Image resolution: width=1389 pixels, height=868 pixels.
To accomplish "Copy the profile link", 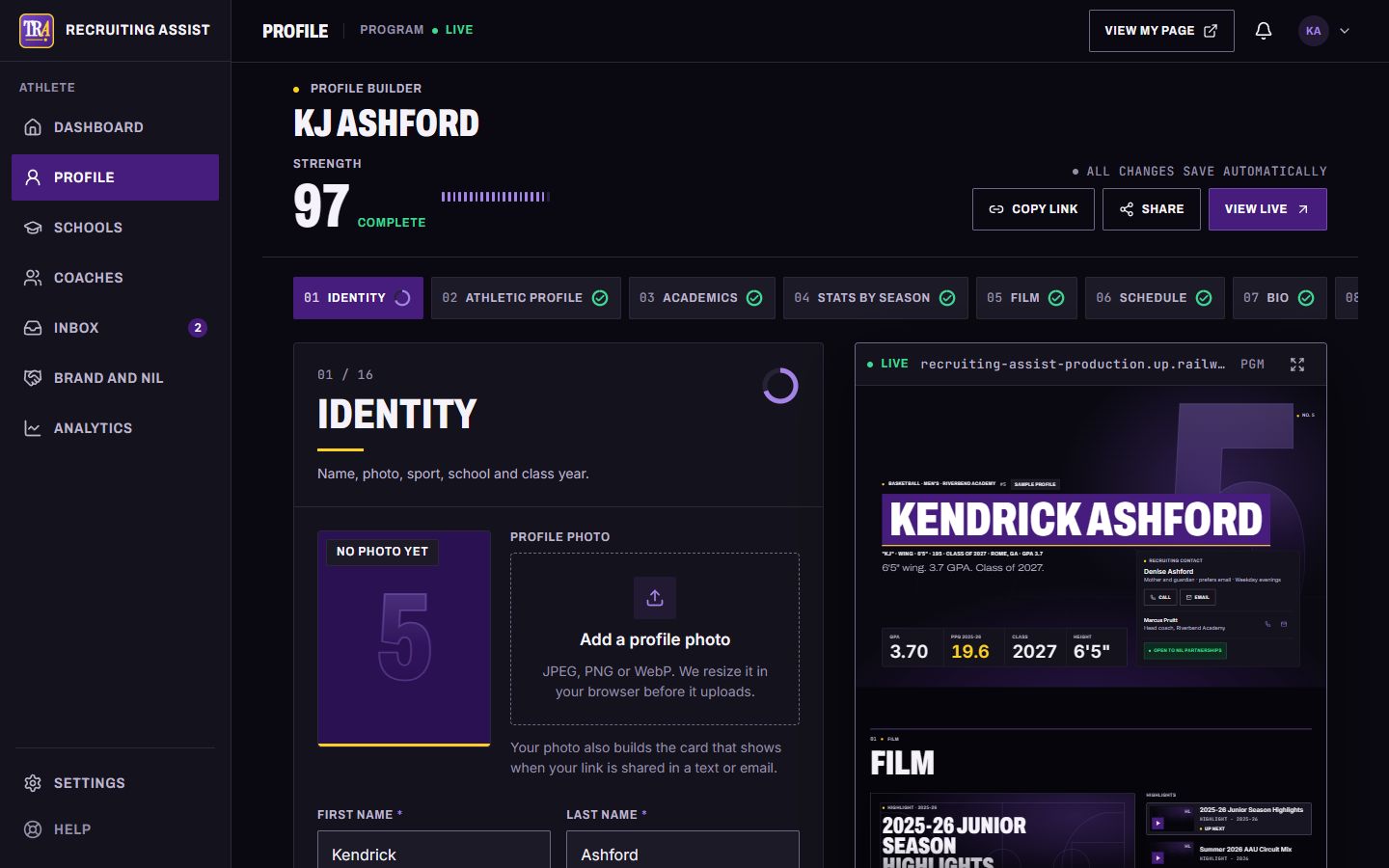I will (1033, 209).
